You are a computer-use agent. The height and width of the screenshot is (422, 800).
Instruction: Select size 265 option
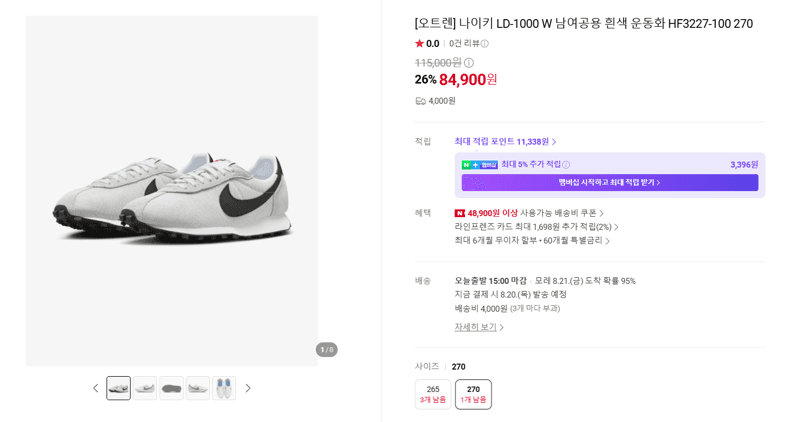point(433,394)
